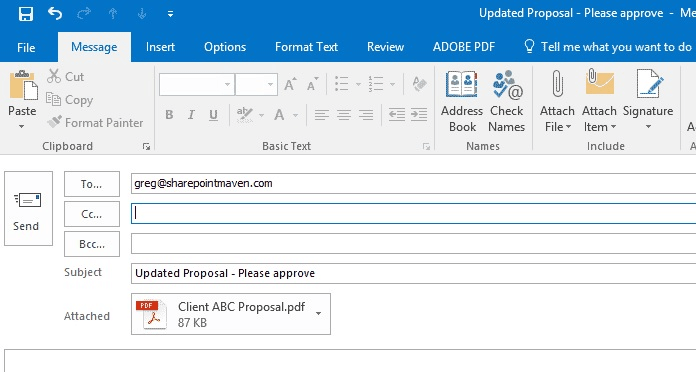Screen dimensions: 696x372
Task: Undo last action with the undo arrow
Action: (x=55, y=14)
